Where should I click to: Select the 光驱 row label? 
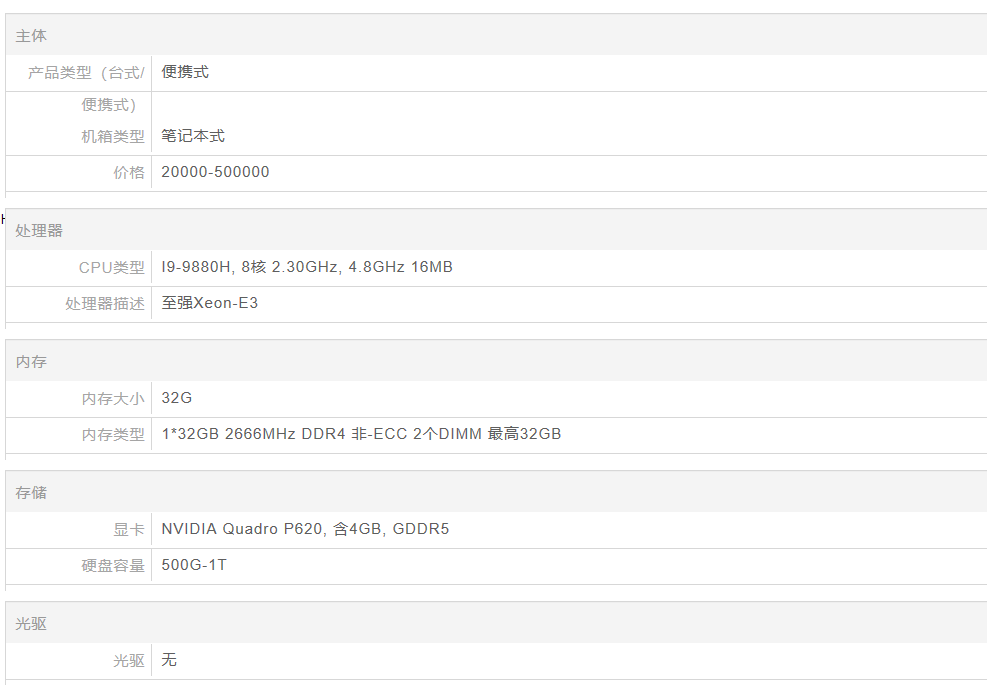click(129, 660)
